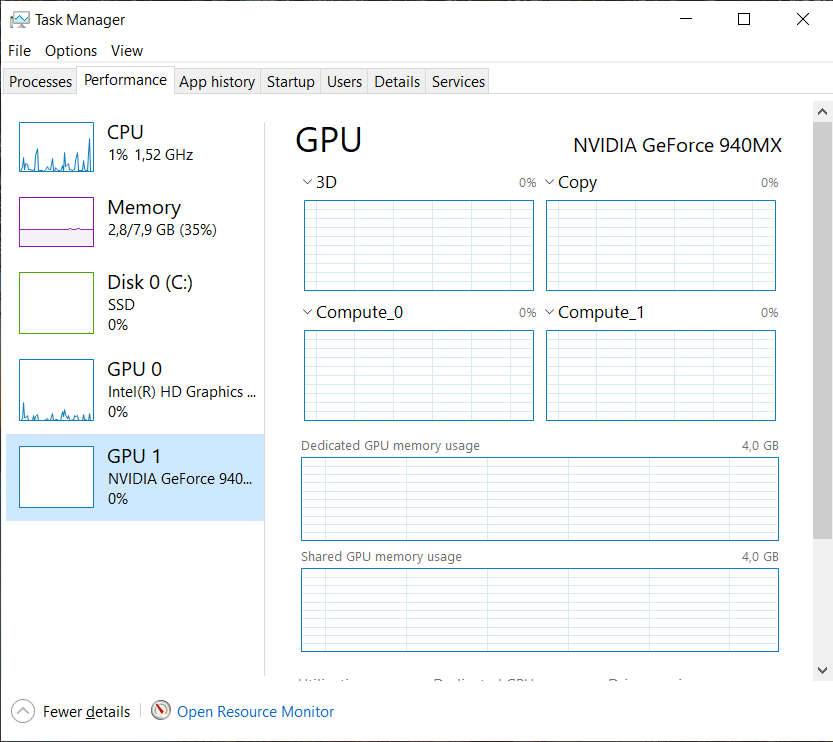Click the Resource Monitor icon
The image size is (833, 742).
[161, 711]
